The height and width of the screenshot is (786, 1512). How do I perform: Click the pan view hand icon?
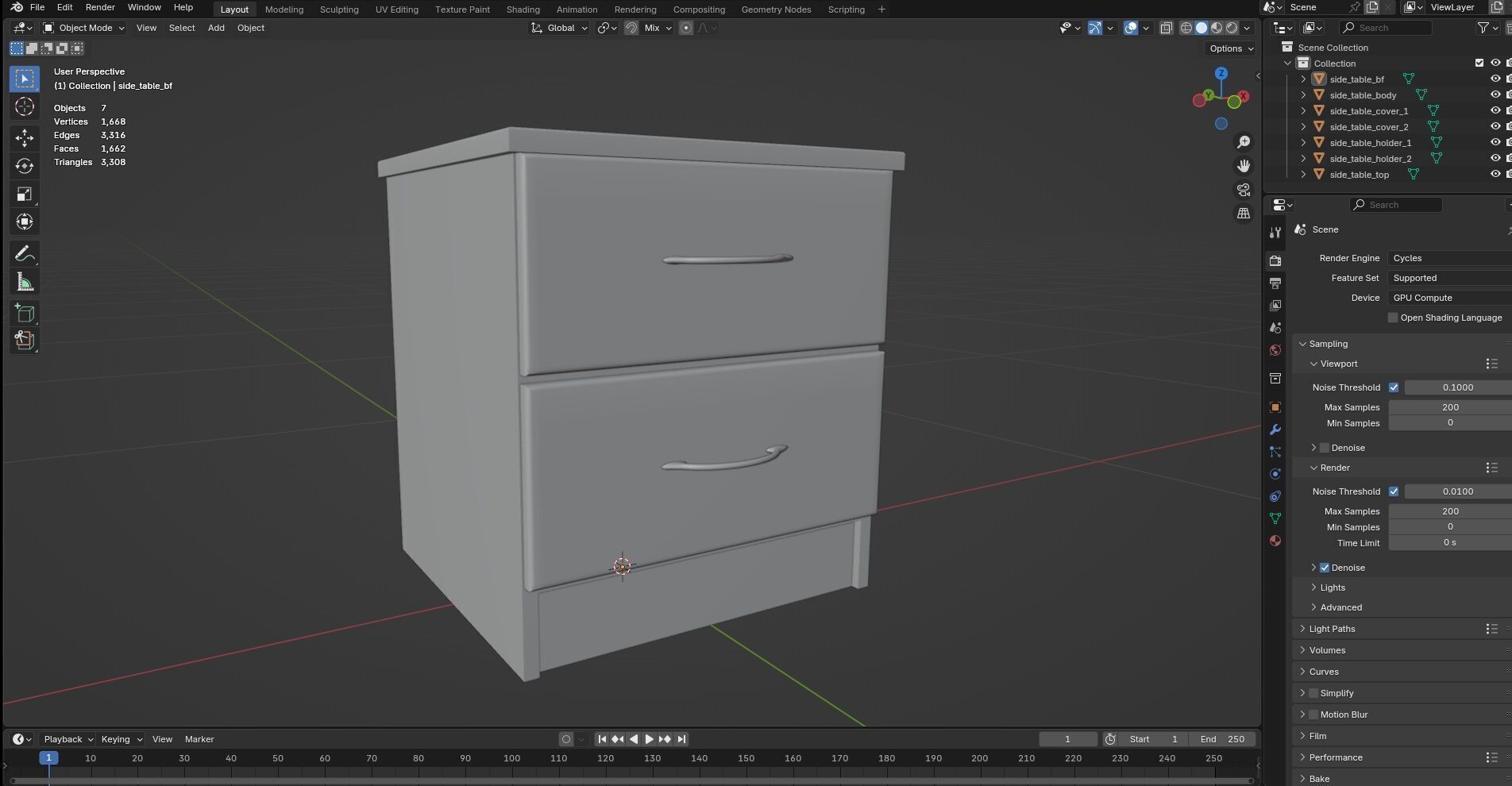[1244, 166]
